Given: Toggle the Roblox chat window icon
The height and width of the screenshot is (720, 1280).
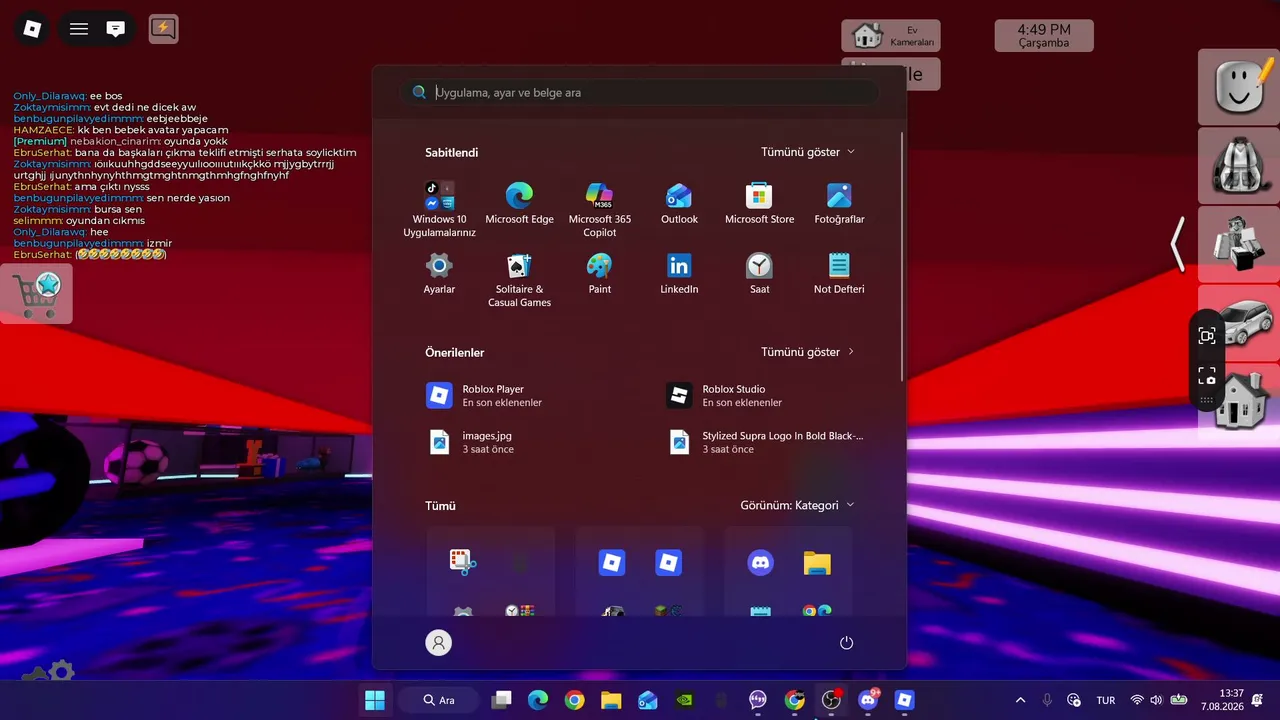Looking at the screenshot, I should point(116,29).
